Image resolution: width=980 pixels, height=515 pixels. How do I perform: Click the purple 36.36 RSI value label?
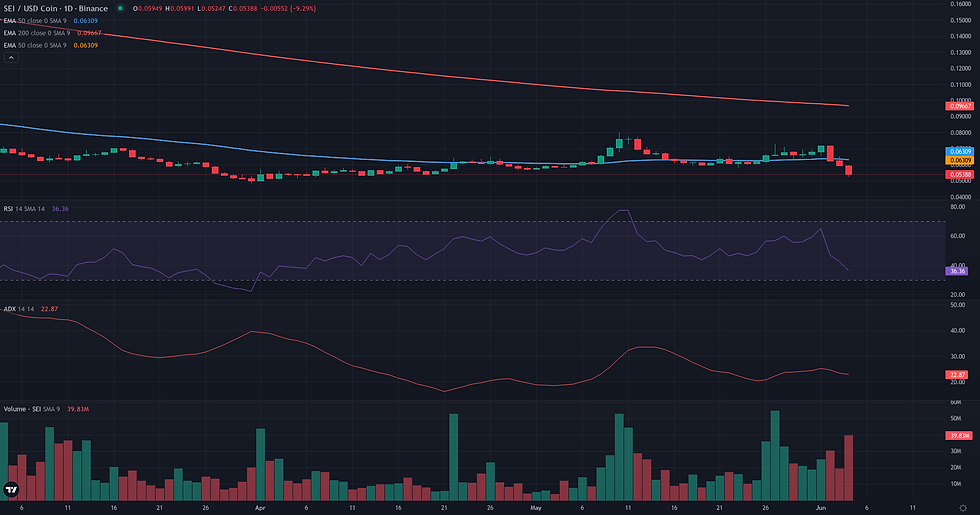pyautogui.click(x=957, y=271)
